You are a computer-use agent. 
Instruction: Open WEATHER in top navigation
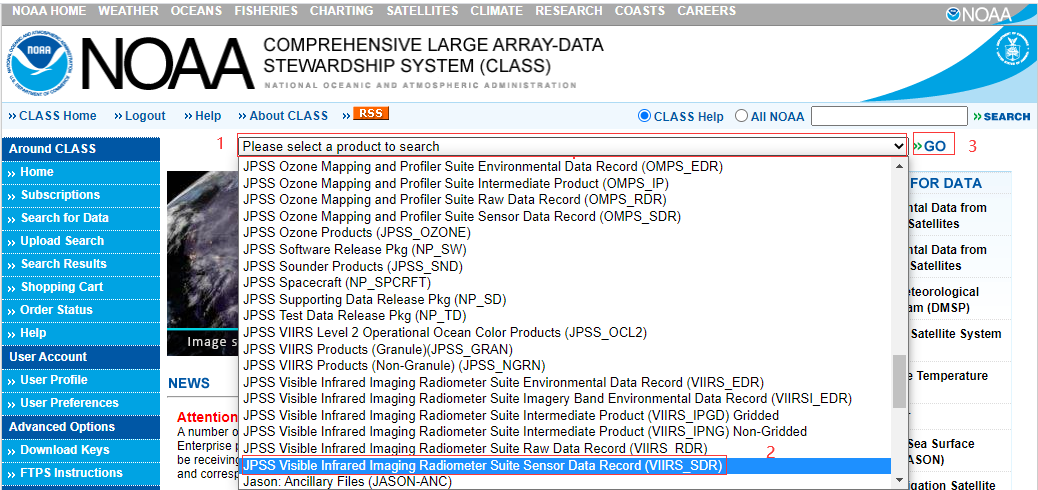tap(129, 11)
